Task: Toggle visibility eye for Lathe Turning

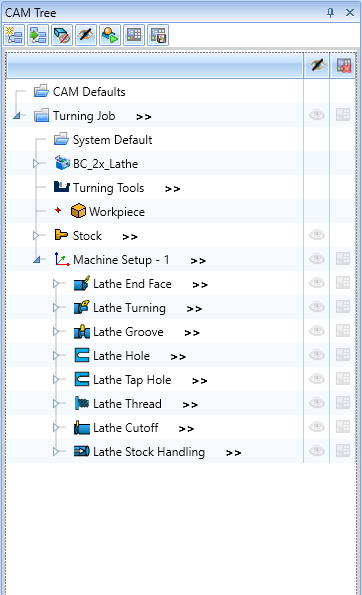Action: [x=317, y=307]
